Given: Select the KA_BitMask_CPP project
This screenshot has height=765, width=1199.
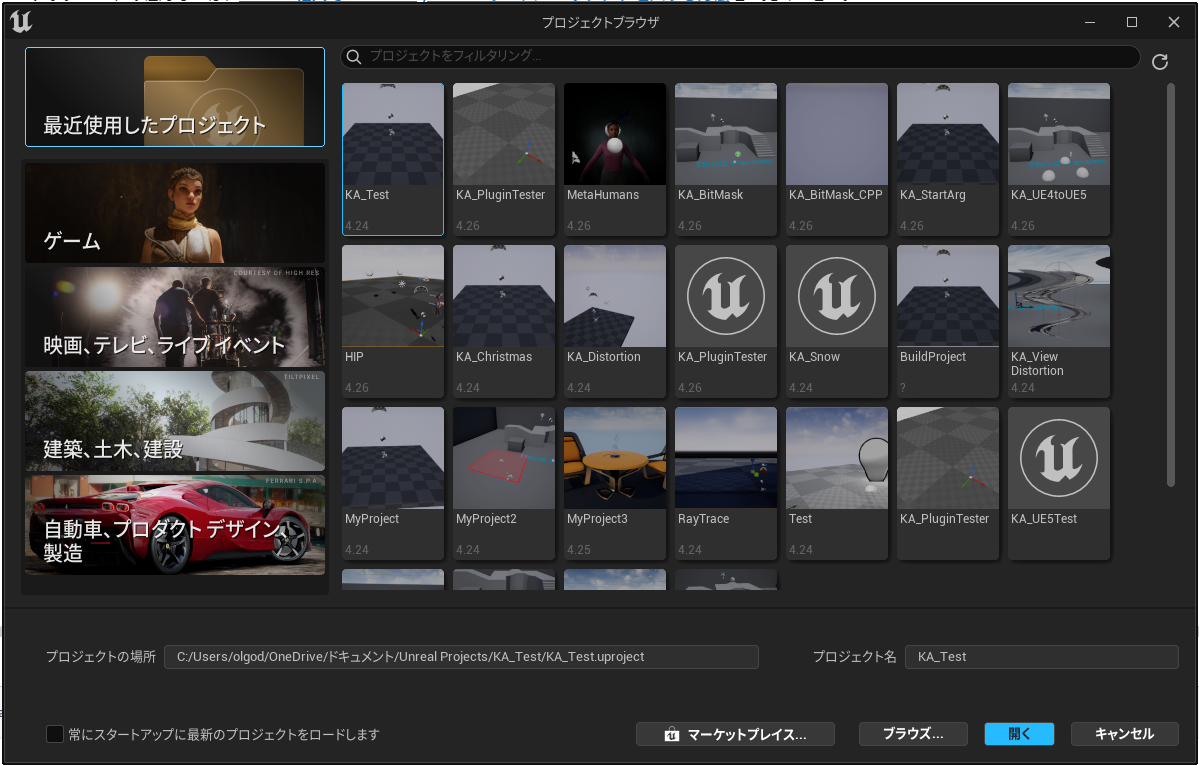Looking at the screenshot, I should pos(837,159).
